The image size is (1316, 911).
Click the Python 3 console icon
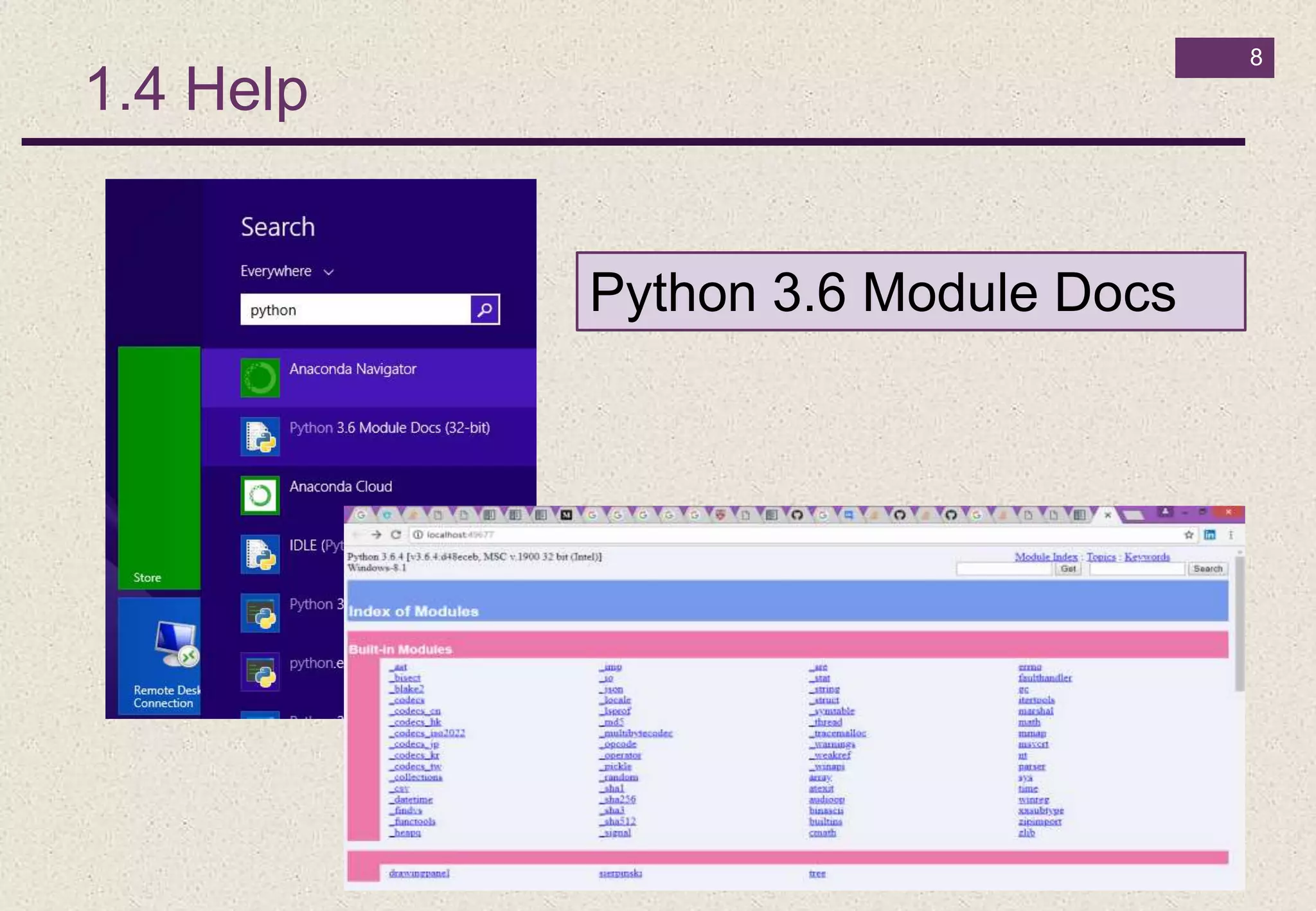coord(260,613)
